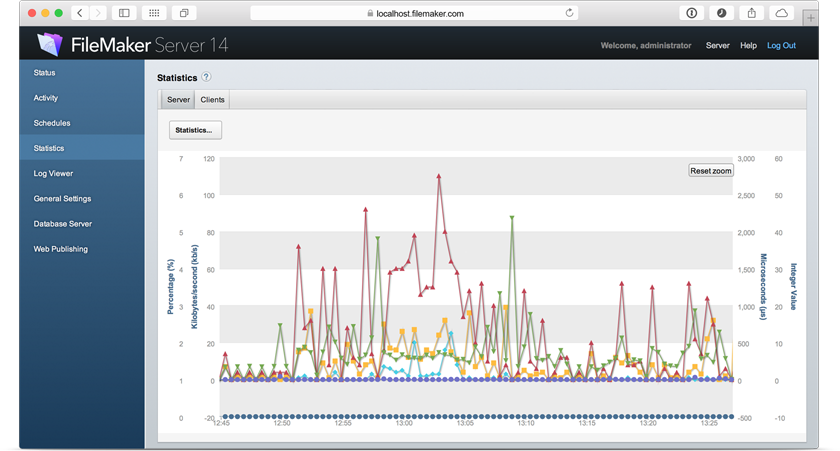Toggle the Safari sidebar icon
840x451 pixels.
click(124, 13)
